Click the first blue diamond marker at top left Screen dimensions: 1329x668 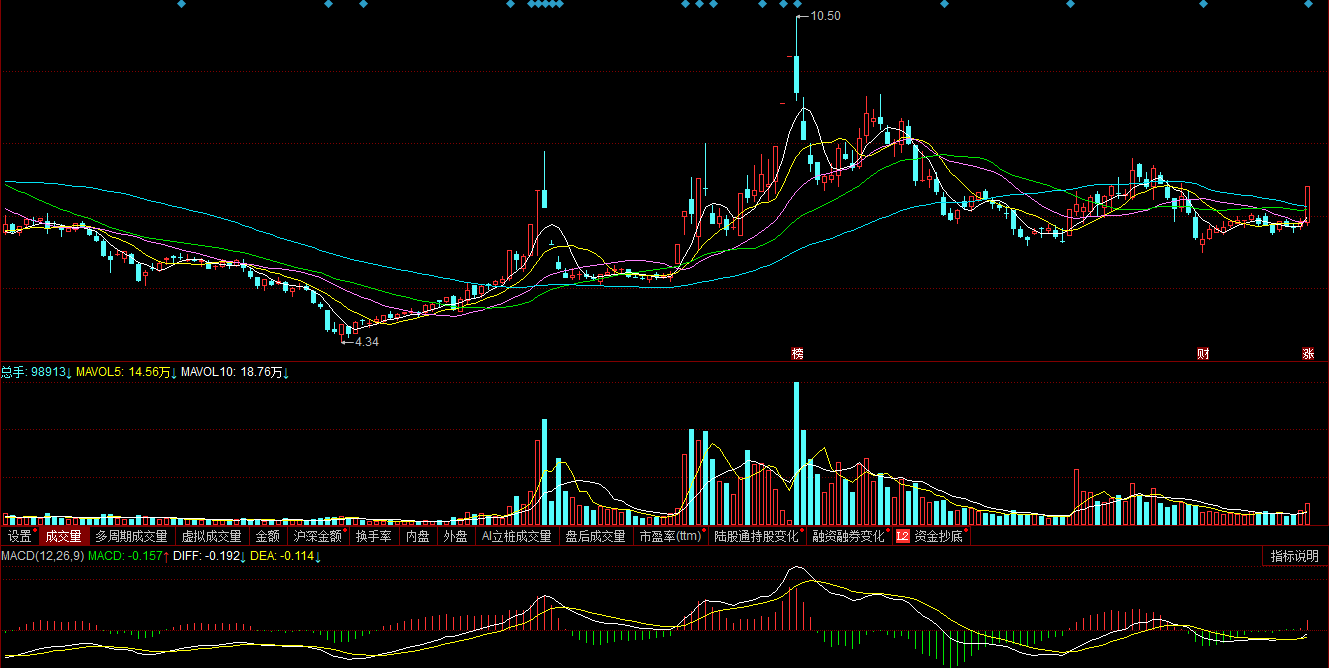(181, 4)
